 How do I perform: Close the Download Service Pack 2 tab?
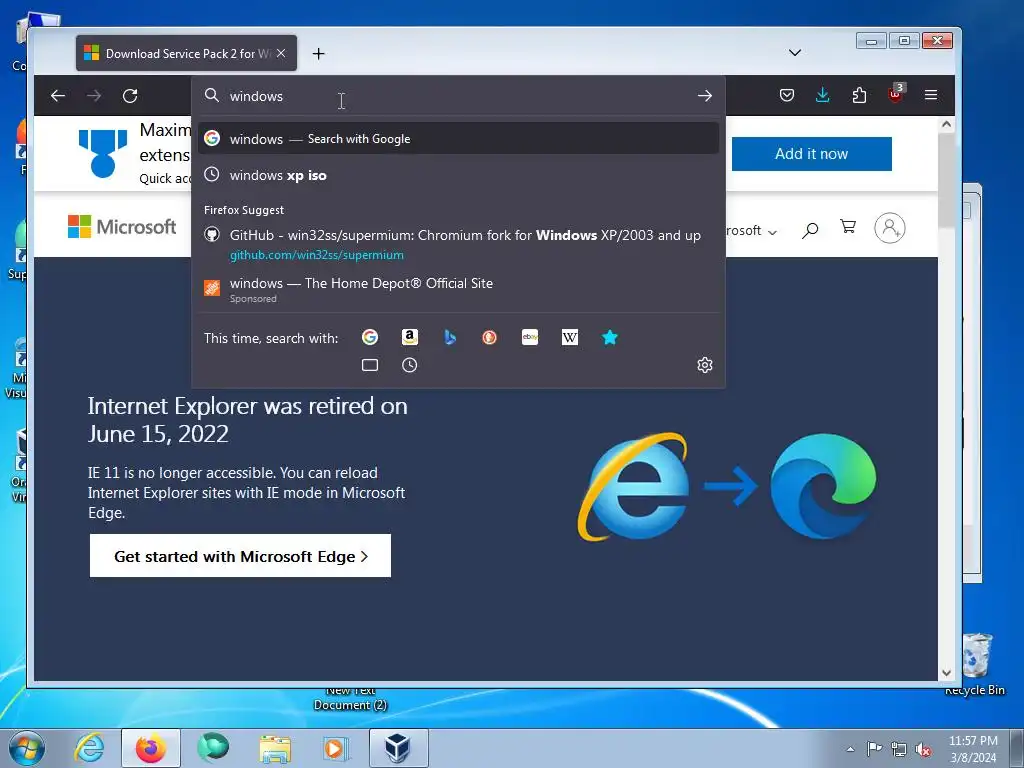281,53
